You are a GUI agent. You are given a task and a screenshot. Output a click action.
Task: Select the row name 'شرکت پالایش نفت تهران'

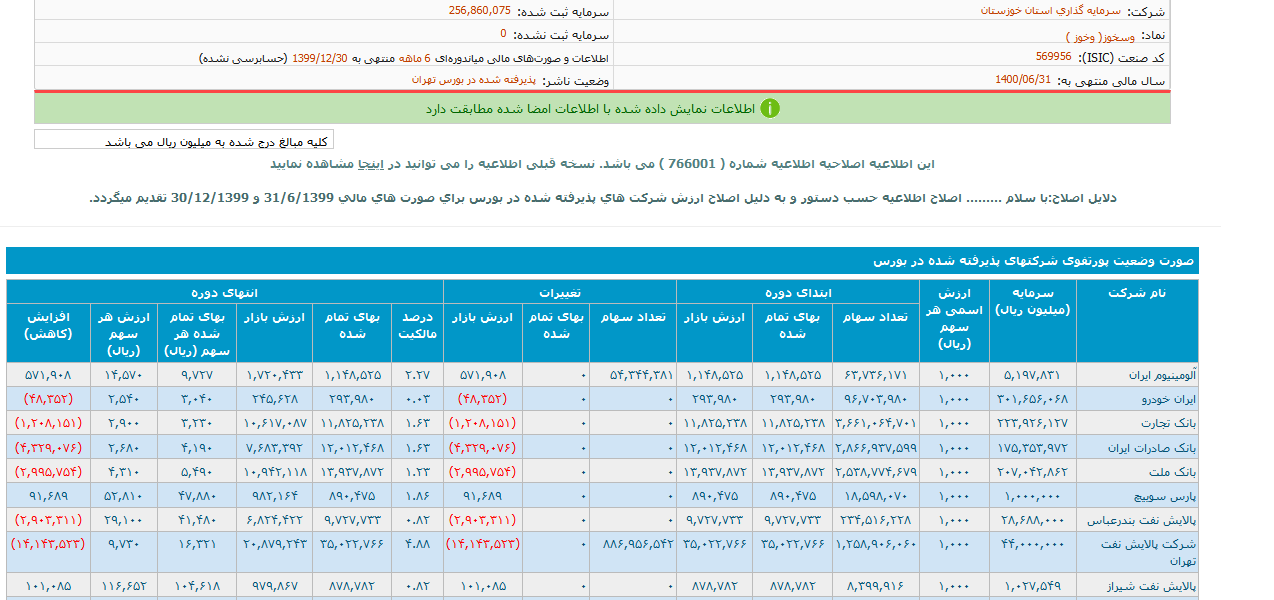(x=1149, y=552)
